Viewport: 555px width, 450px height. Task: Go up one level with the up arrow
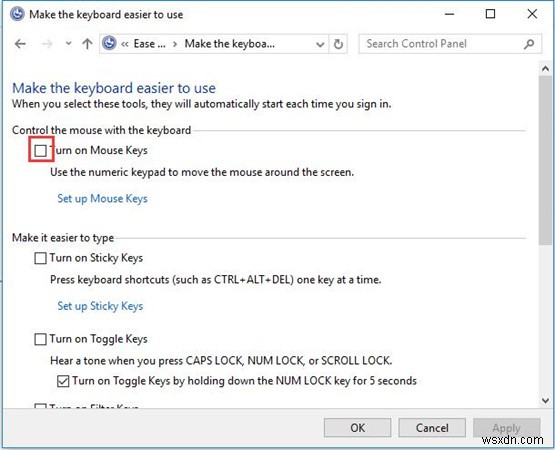coord(87,44)
